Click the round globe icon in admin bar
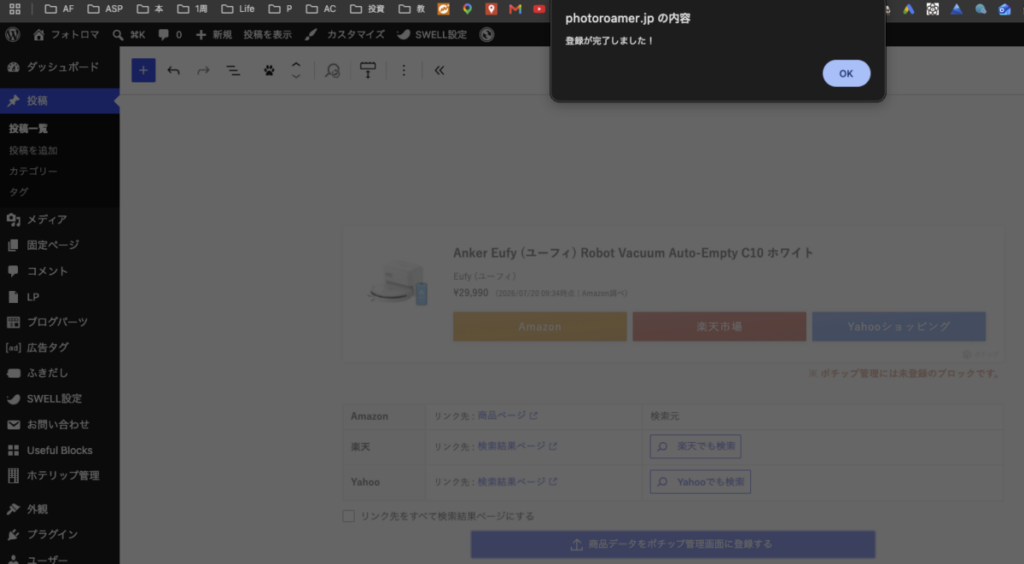 (x=487, y=35)
